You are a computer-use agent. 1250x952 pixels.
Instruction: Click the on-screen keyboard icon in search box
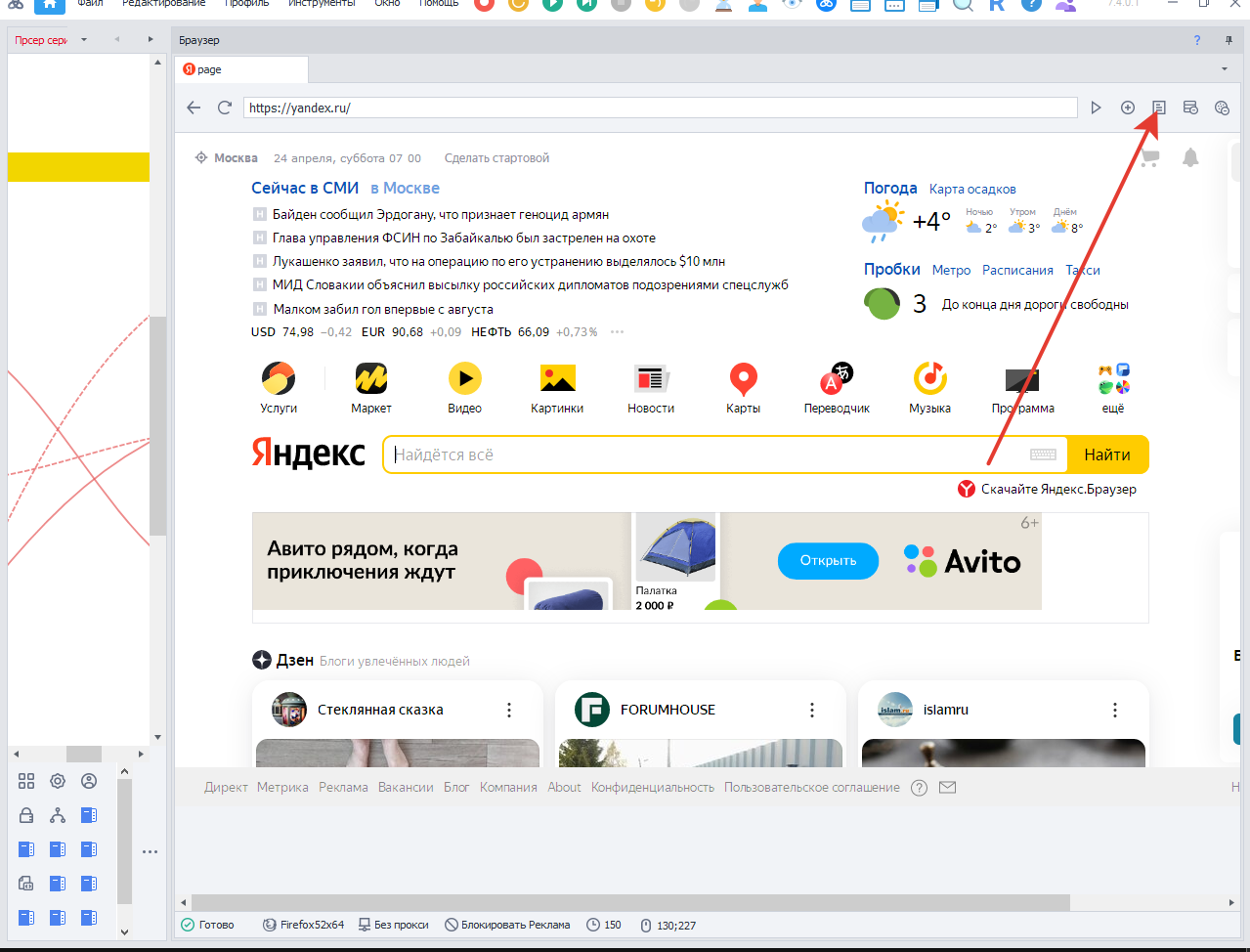click(x=1043, y=454)
